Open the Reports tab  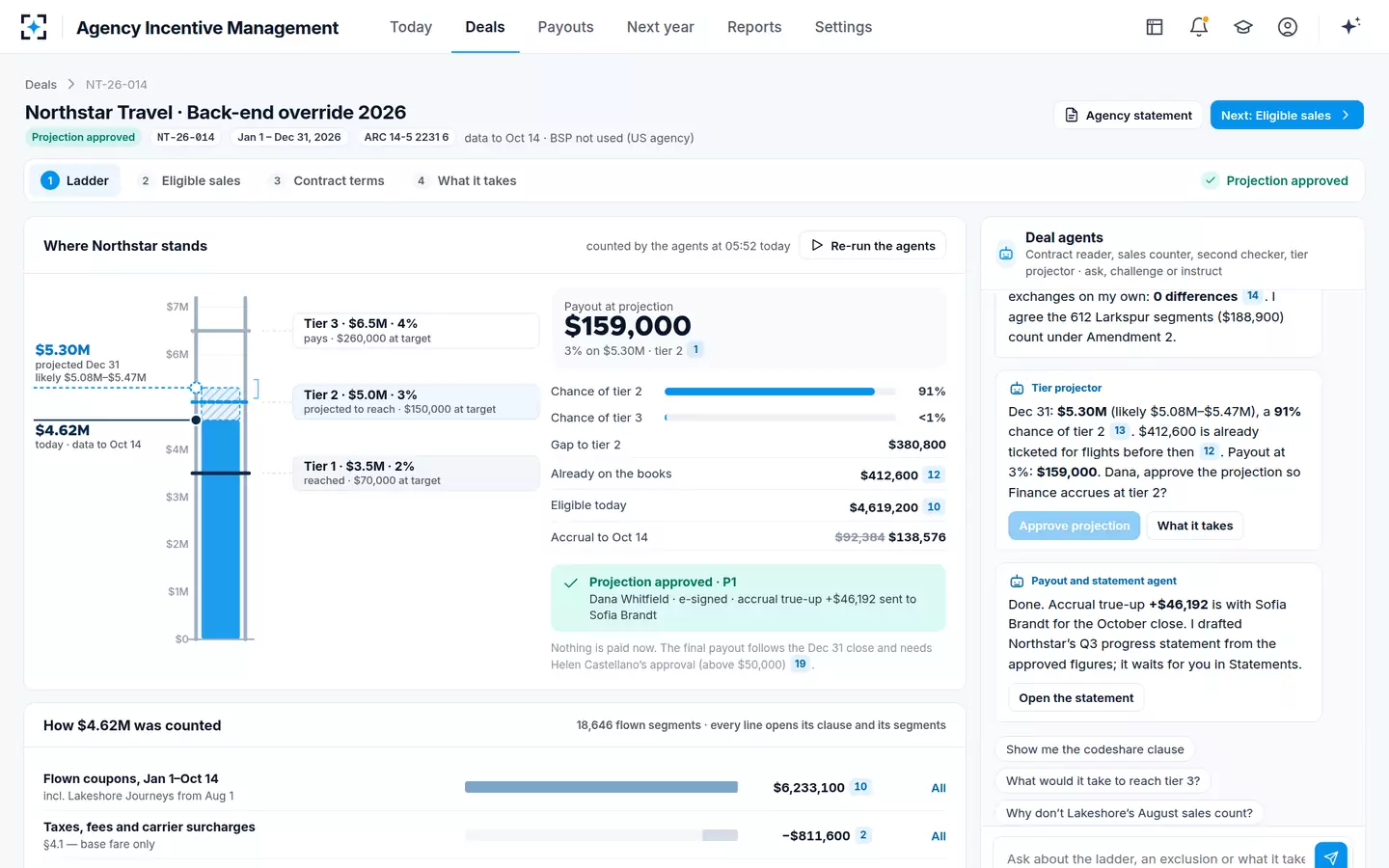[x=754, y=27]
